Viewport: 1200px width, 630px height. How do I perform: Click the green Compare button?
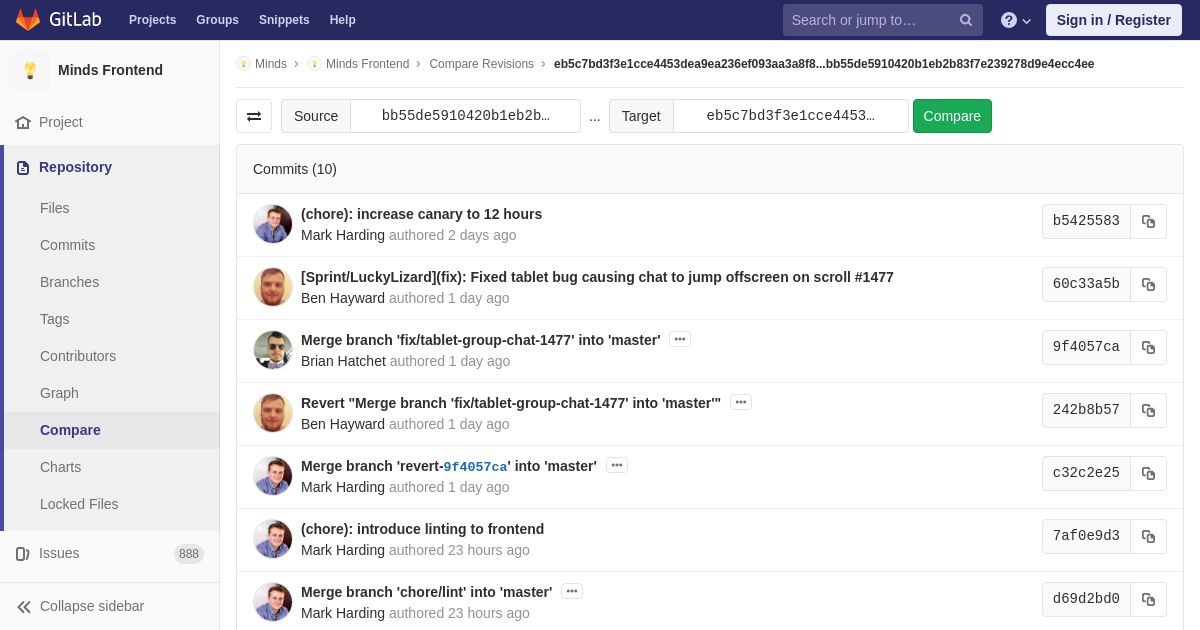952,116
